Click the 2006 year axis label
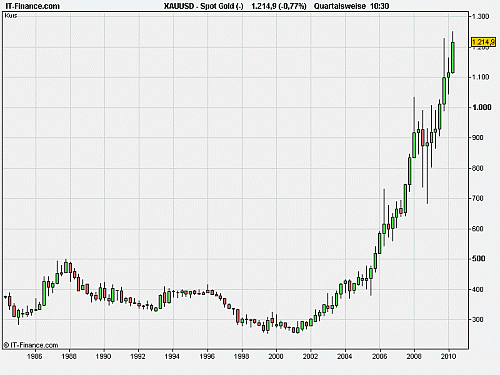The height and width of the screenshot is (375, 500). [x=379, y=356]
